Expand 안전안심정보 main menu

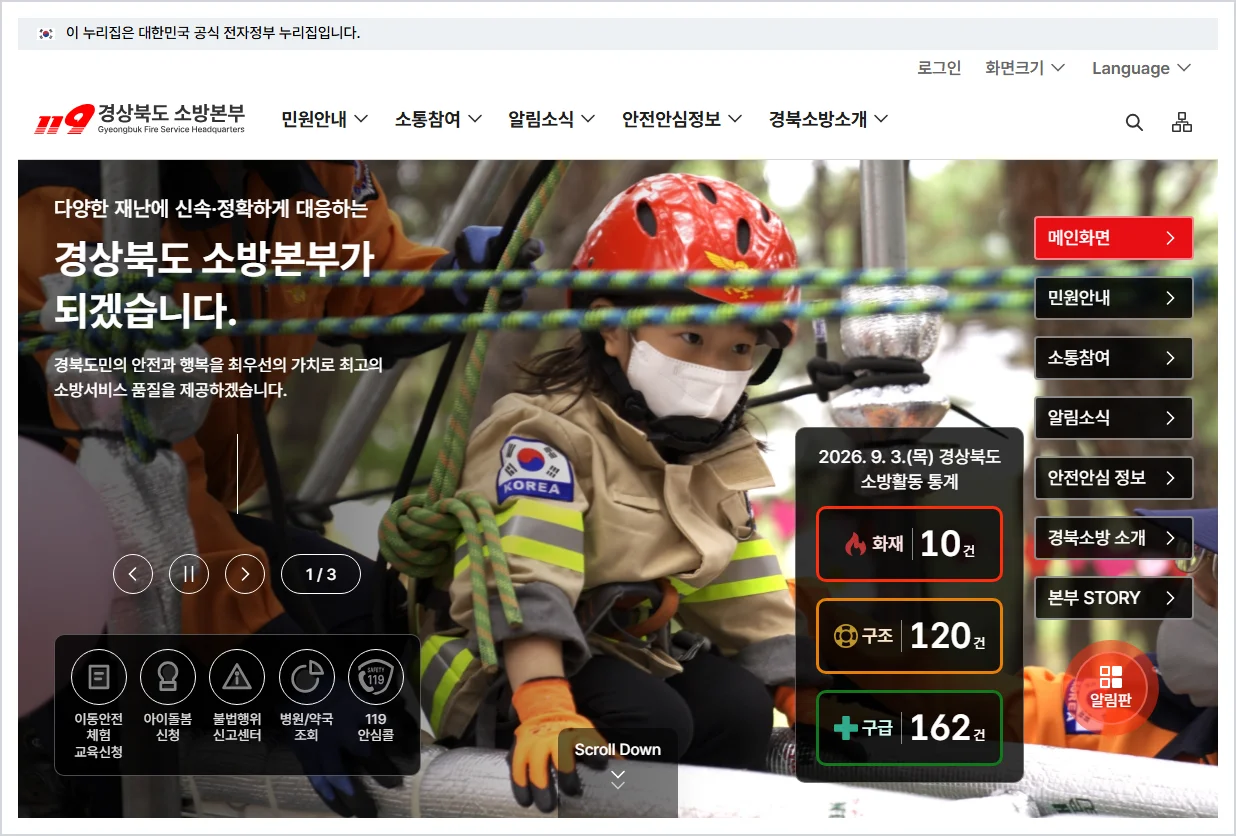pos(682,119)
